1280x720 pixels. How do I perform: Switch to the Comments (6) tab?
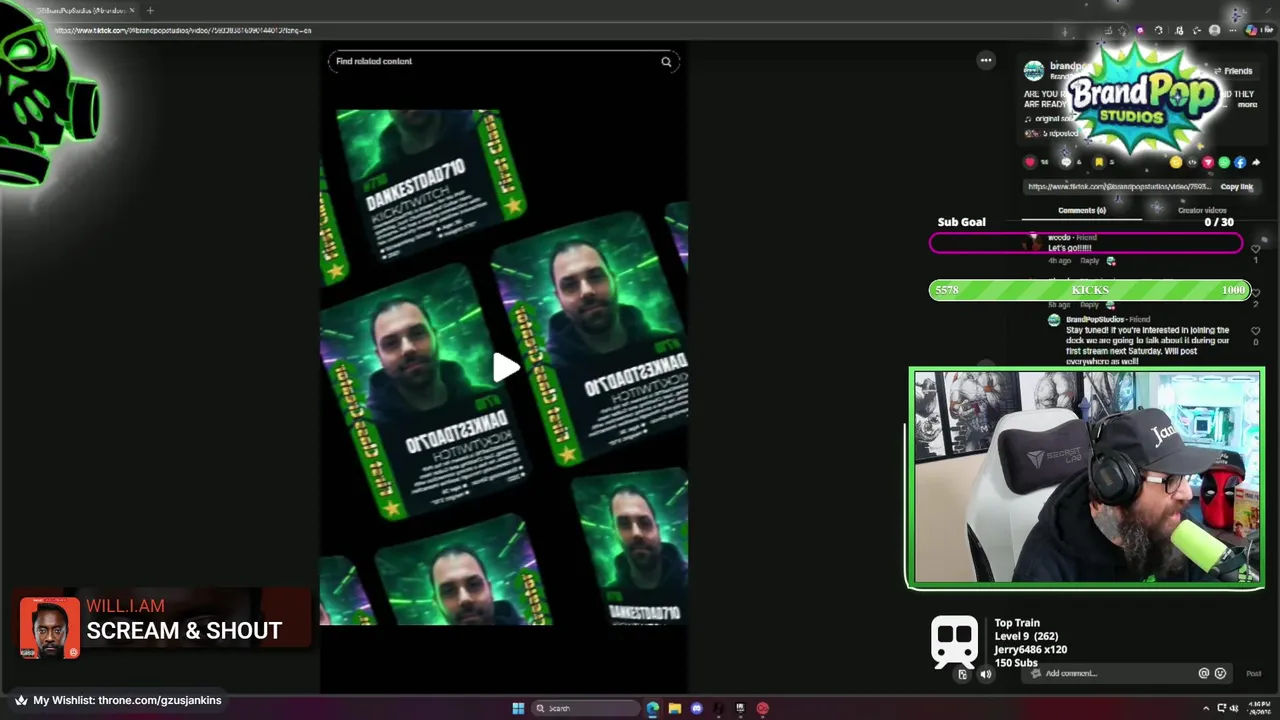(1082, 210)
